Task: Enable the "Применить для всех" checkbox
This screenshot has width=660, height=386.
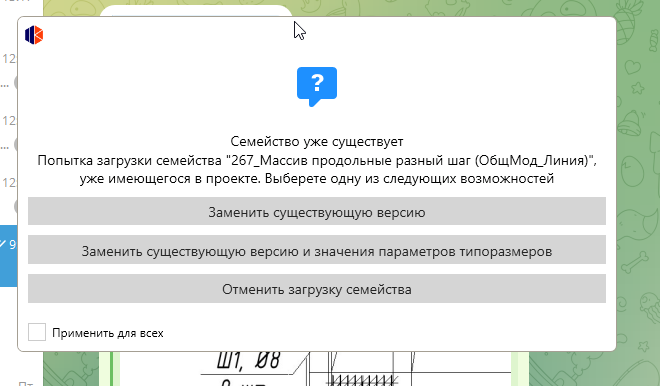Action: click(x=37, y=332)
